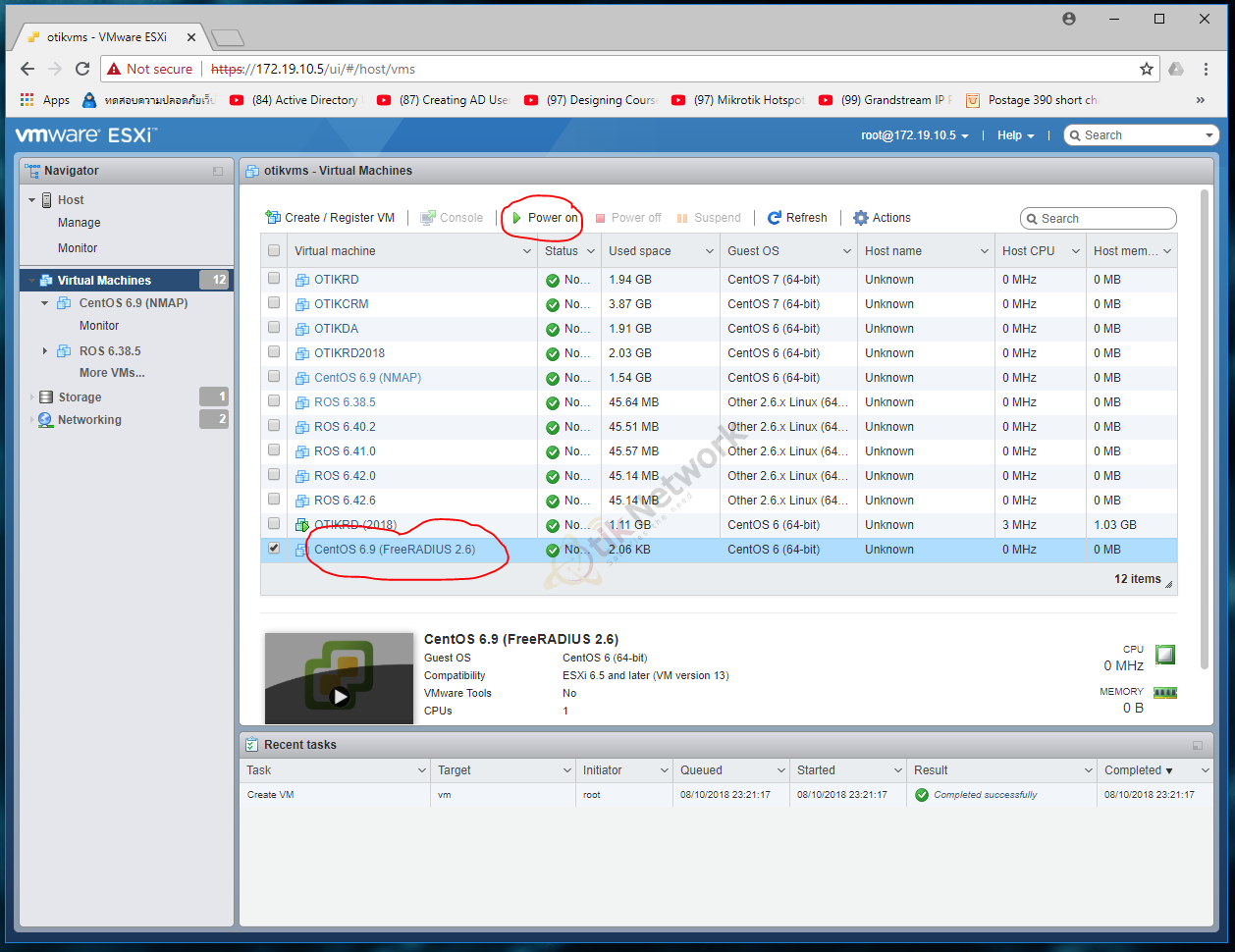Click the Console toolbar icon
The height and width of the screenshot is (952, 1235).
(428, 218)
